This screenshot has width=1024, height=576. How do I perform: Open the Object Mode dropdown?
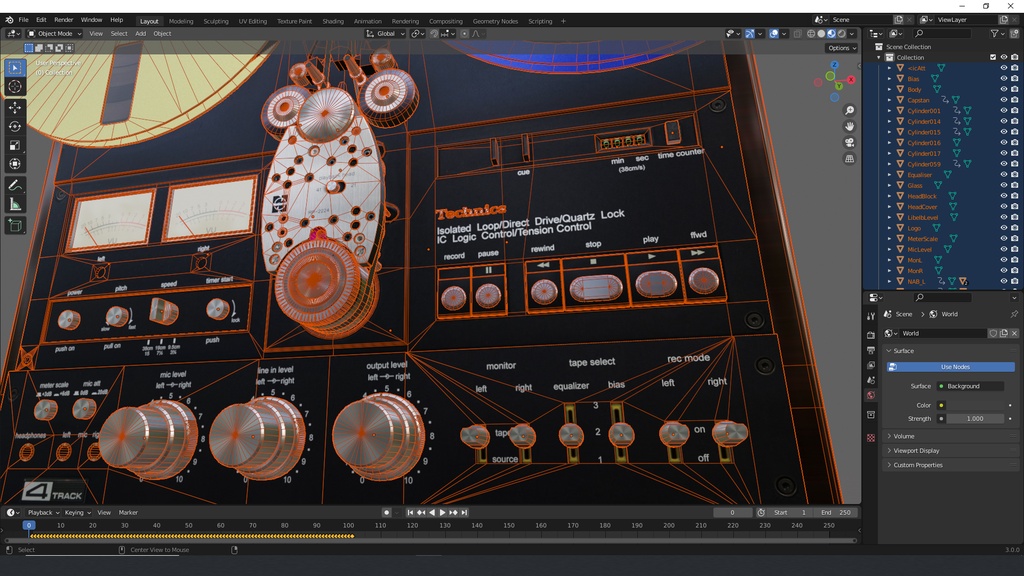click(x=55, y=33)
